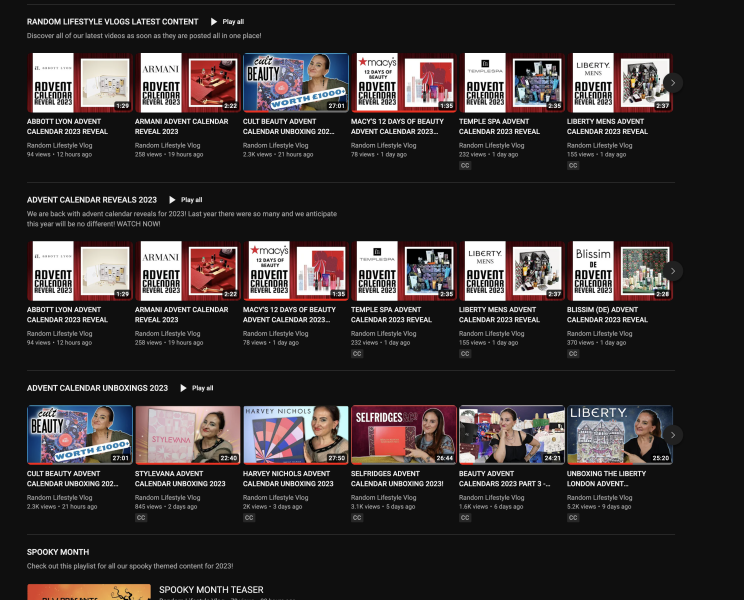Image resolution: width=744 pixels, height=600 pixels.
Task: Click the play triangle icon beside Latest Content heading
Action: click(x=214, y=22)
